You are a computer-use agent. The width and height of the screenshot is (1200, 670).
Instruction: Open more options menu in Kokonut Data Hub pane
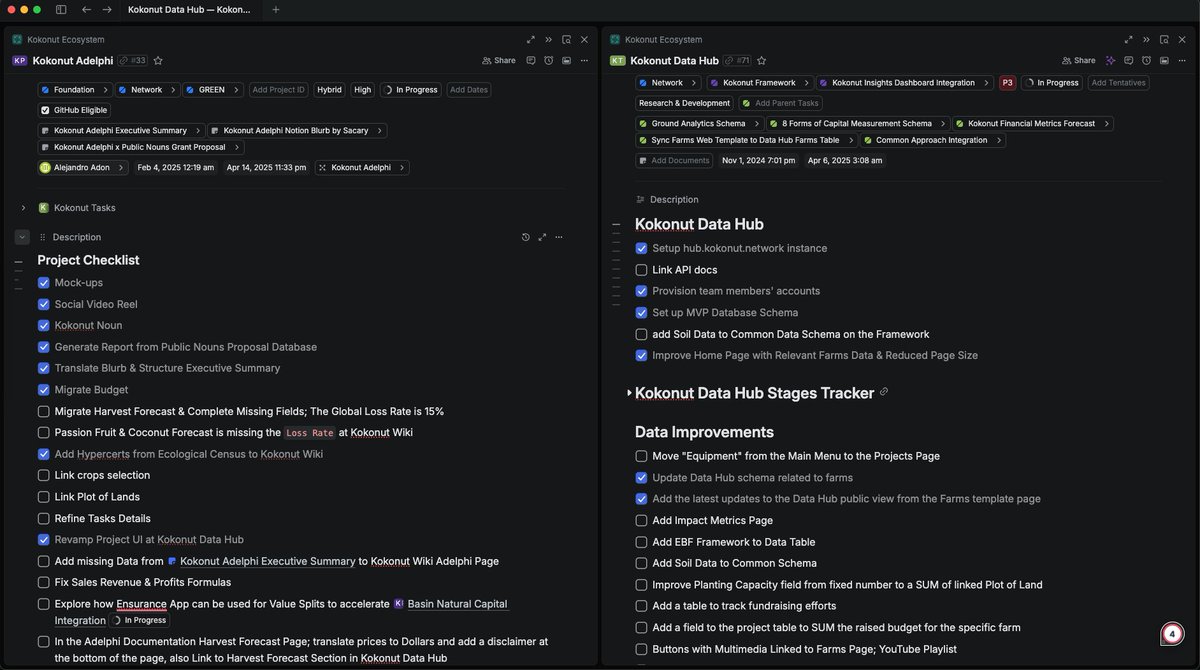point(1182,60)
